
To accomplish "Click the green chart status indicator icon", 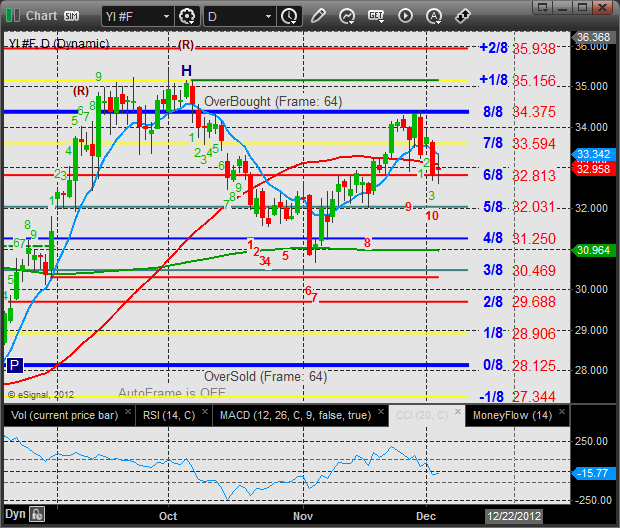I will tap(13, 16).
